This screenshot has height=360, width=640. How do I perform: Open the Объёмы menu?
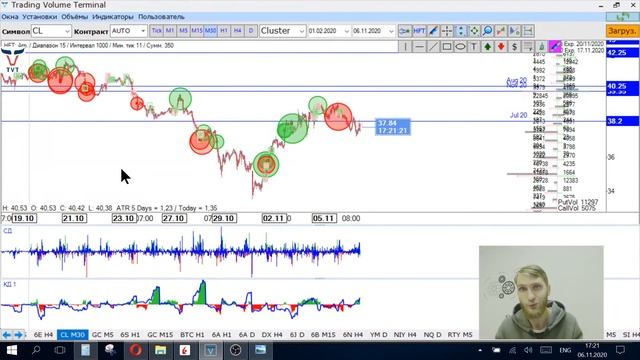coord(75,17)
